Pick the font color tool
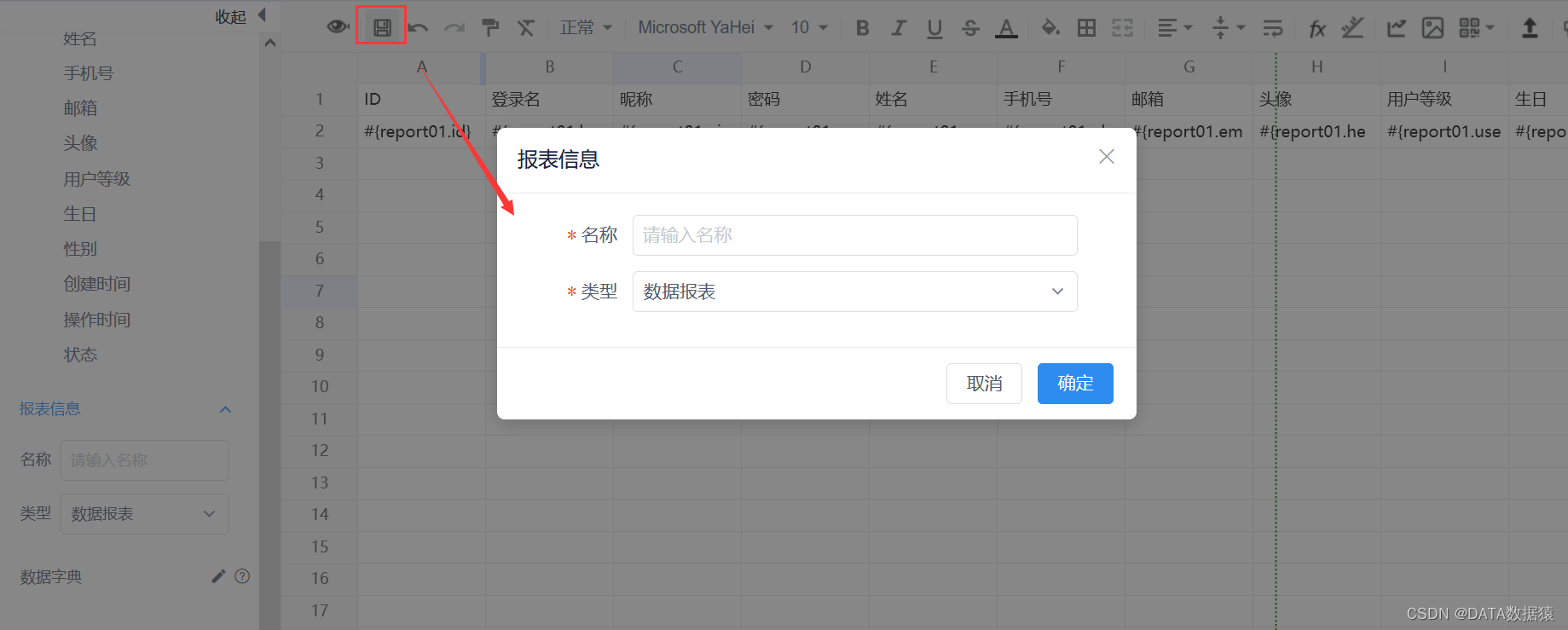Viewport: 1568px width, 630px height. pyautogui.click(x=1007, y=28)
